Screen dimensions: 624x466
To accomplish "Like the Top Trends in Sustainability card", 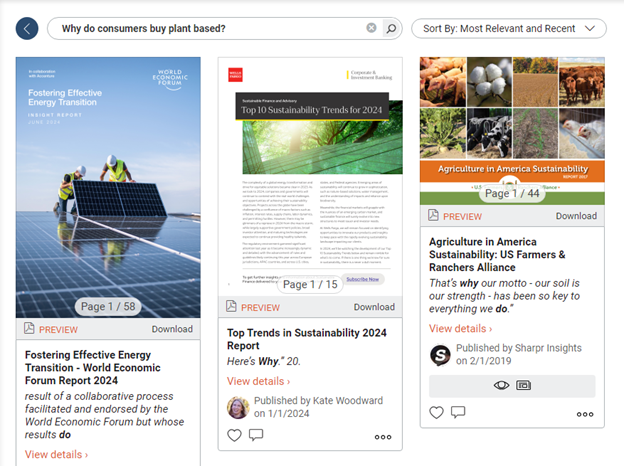I will (x=234, y=435).
